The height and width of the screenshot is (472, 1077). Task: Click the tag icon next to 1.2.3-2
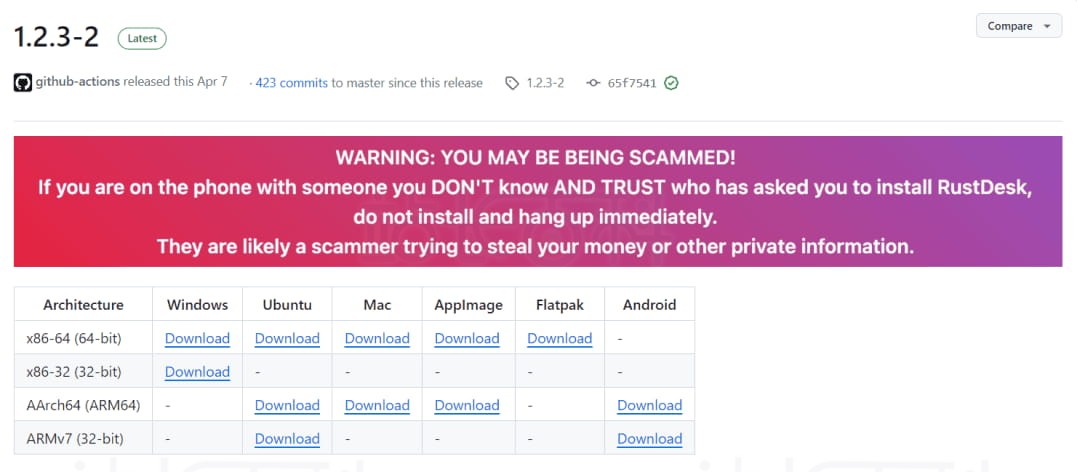tap(513, 83)
